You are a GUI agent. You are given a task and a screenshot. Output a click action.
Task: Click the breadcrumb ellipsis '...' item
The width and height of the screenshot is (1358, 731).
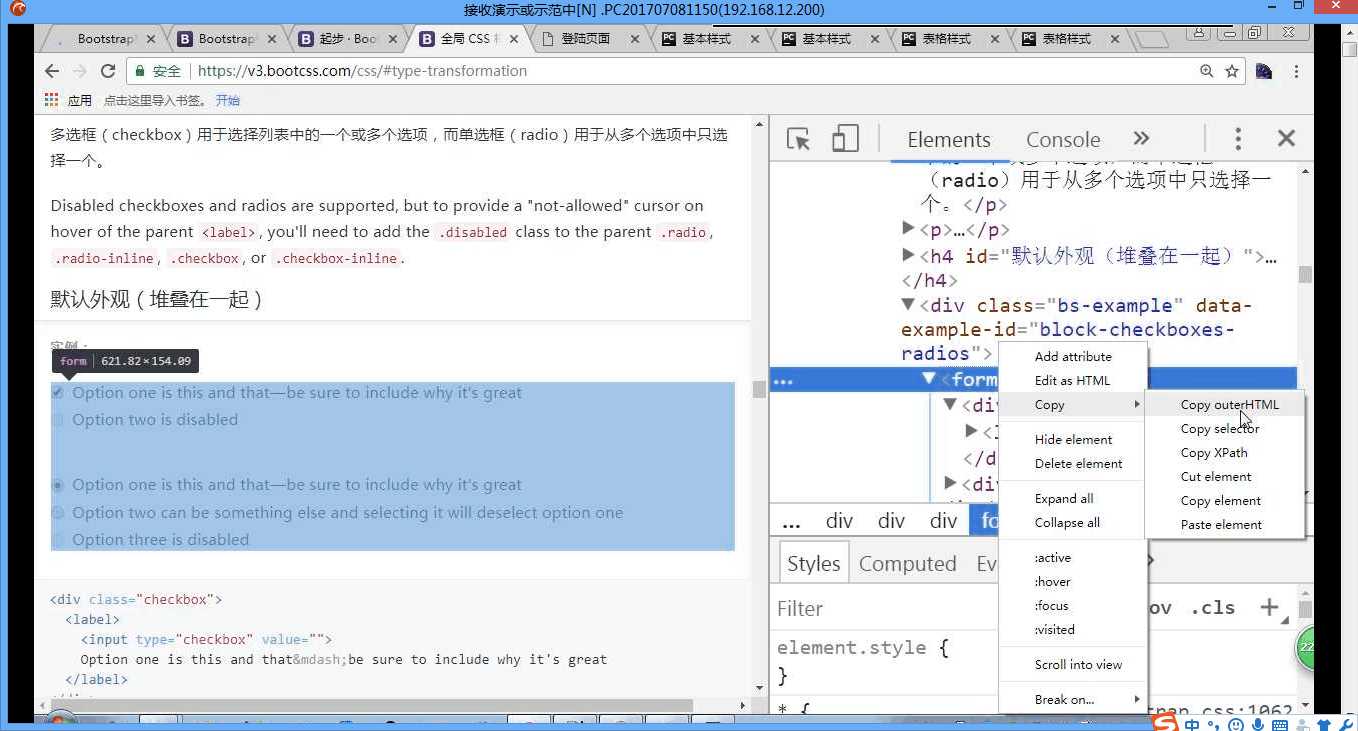pyautogui.click(x=791, y=521)
